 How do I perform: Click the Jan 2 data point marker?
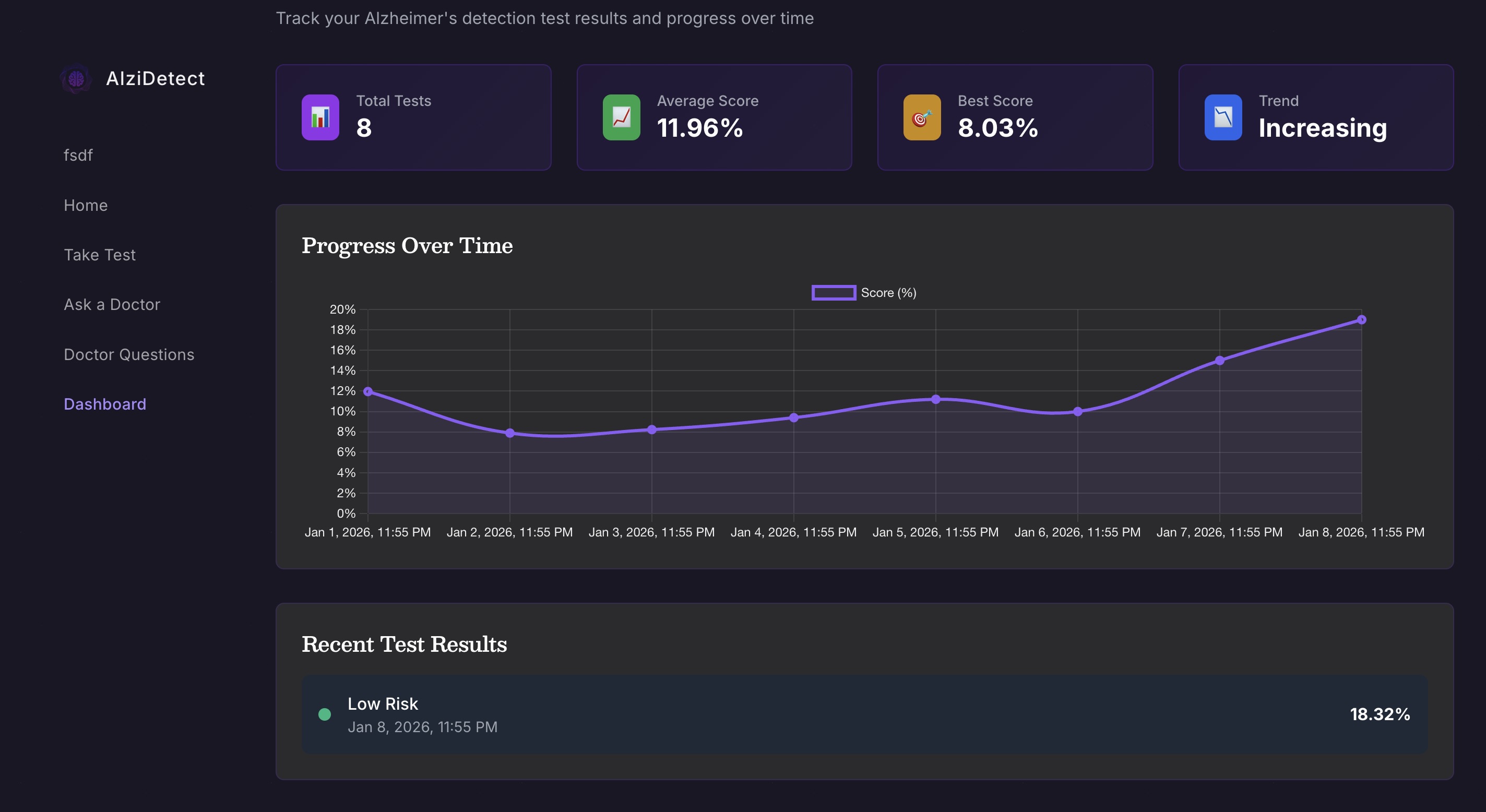pyautogui.click(x=510, y=433)
